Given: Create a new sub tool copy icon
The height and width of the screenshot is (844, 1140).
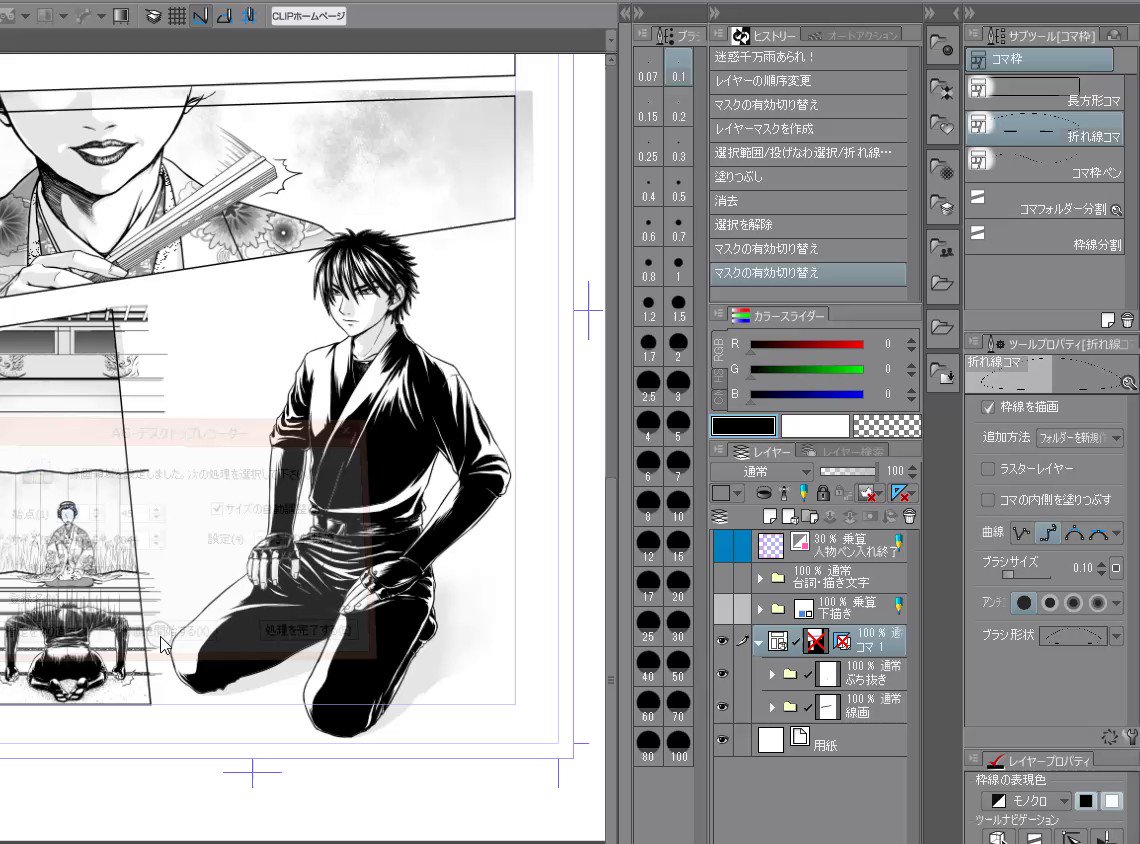Looking at the screenshot, I should 1107,320.
